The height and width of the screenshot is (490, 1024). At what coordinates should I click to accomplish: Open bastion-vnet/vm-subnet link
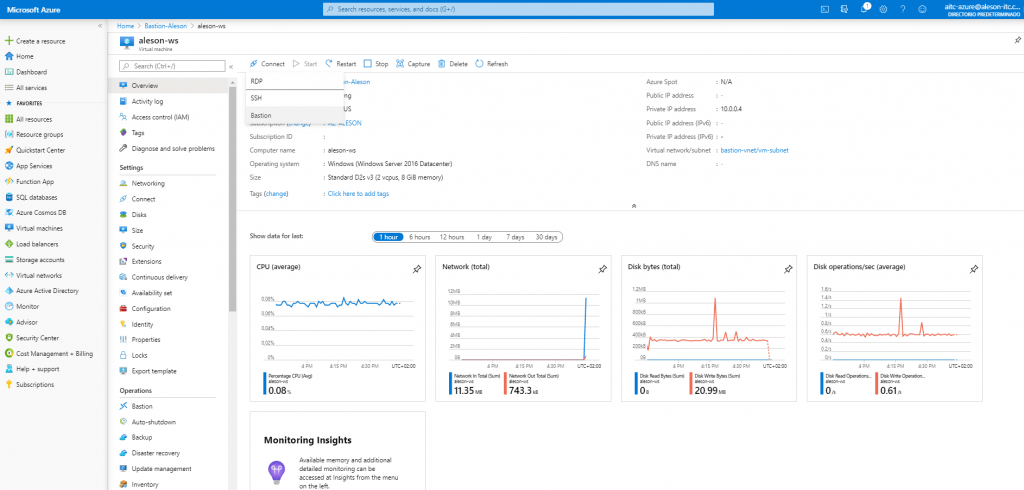coord(754,150)
